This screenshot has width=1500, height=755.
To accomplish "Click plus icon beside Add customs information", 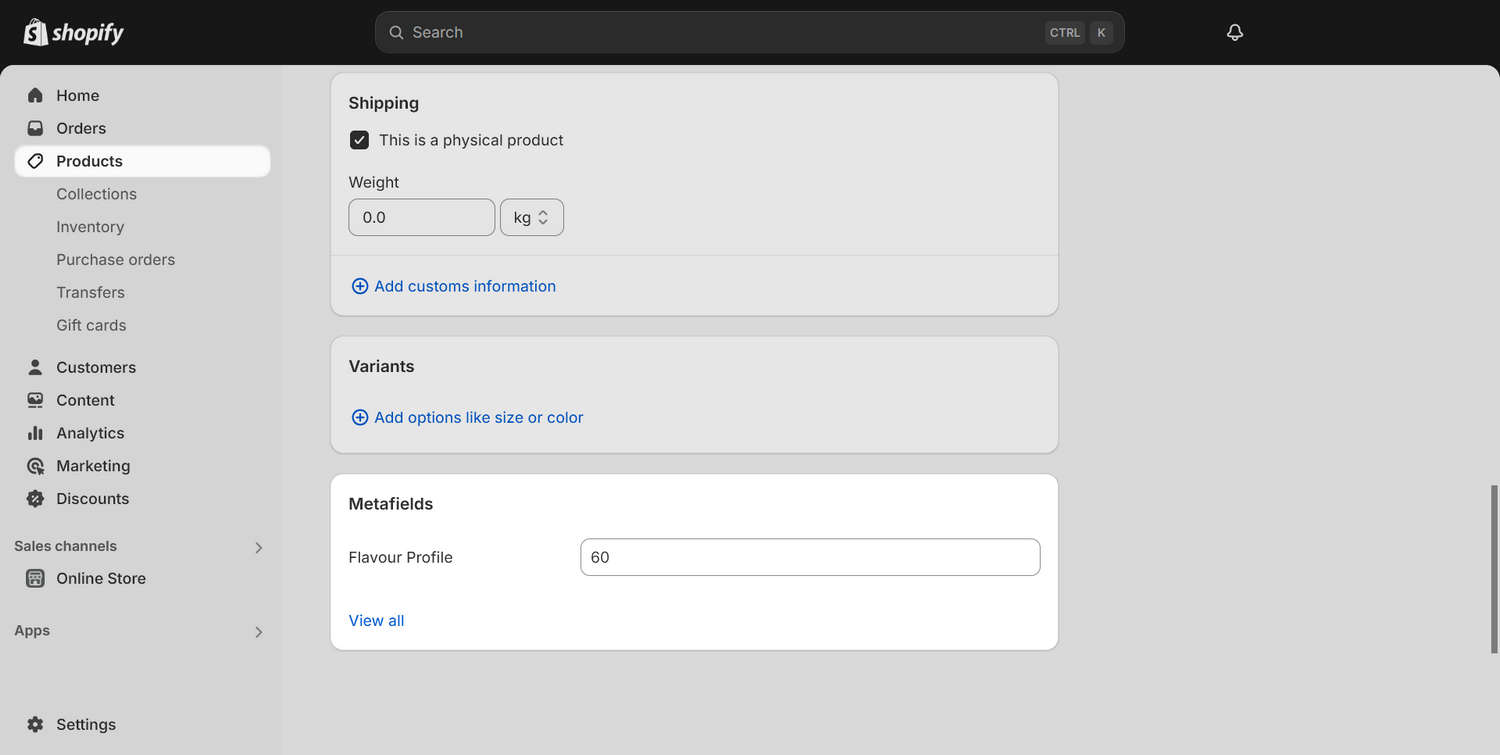I will pyautogui.click(x=360, y=286).
